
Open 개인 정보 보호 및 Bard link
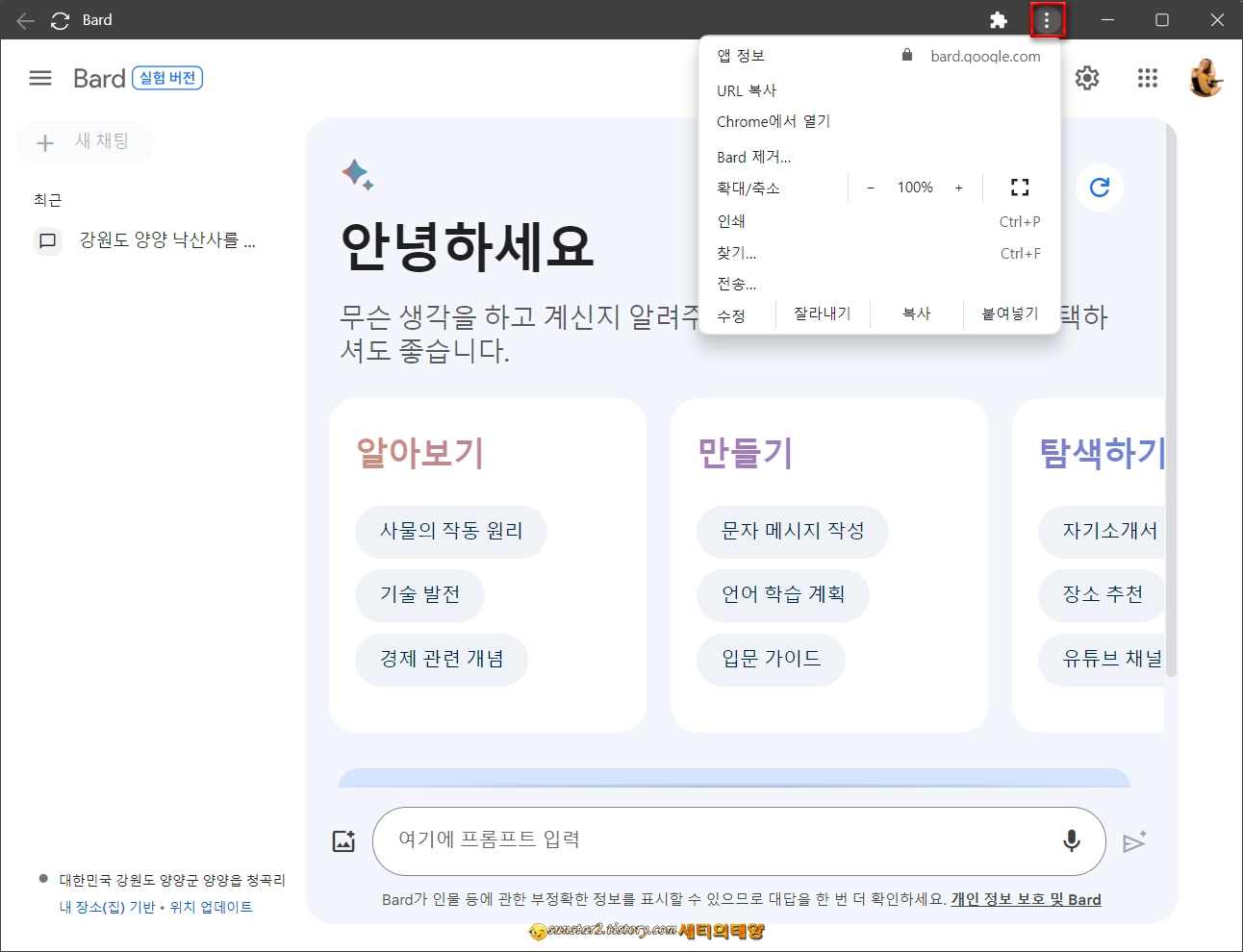click(x=1027, y=900)
